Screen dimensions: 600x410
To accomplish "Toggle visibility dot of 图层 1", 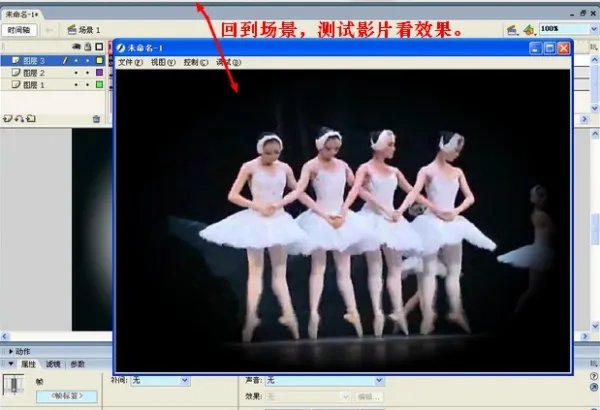I will [x=76, y=85].
